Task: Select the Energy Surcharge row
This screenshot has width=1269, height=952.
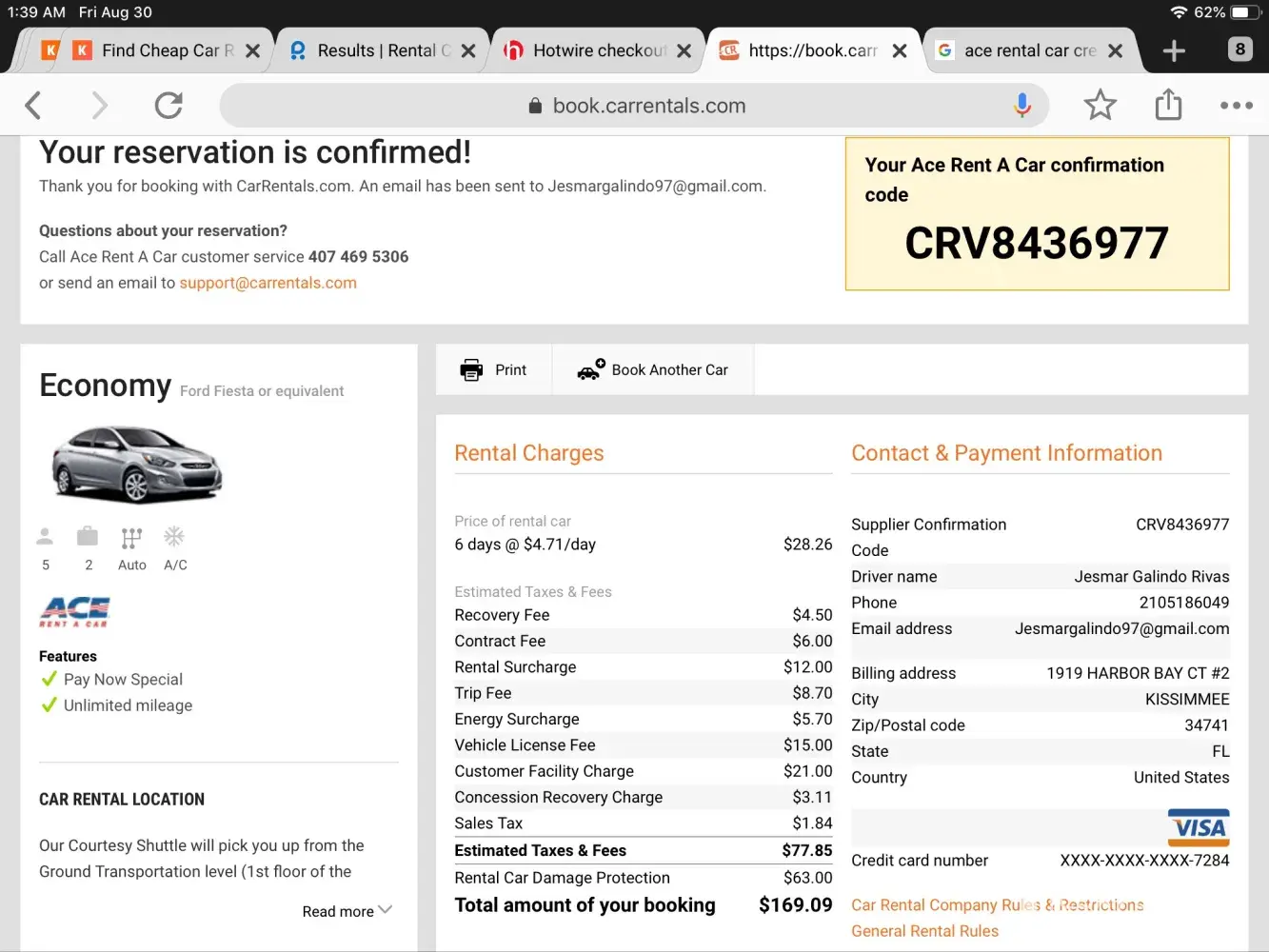Action: pyautogui.click(x=644, y=720)
